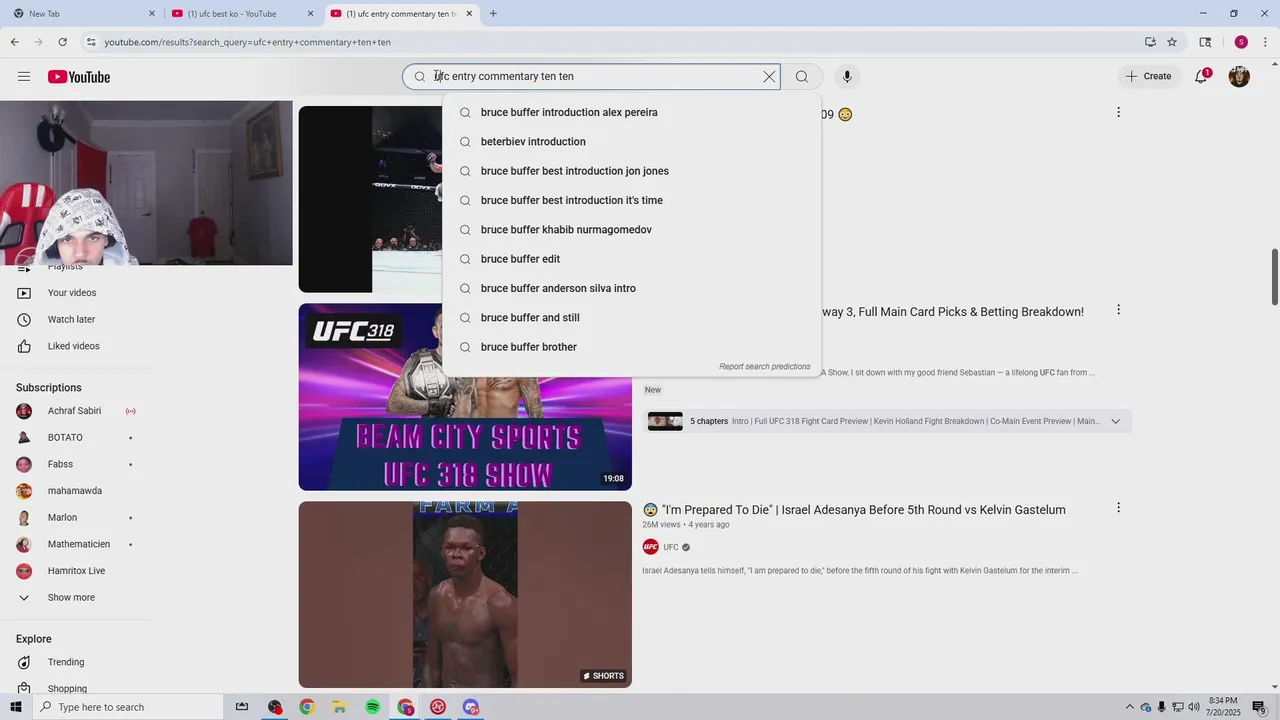The height and width of the screenshot is (720, 1280).
Task: Bookmark this page with star icon
Action: (1172, 42)
